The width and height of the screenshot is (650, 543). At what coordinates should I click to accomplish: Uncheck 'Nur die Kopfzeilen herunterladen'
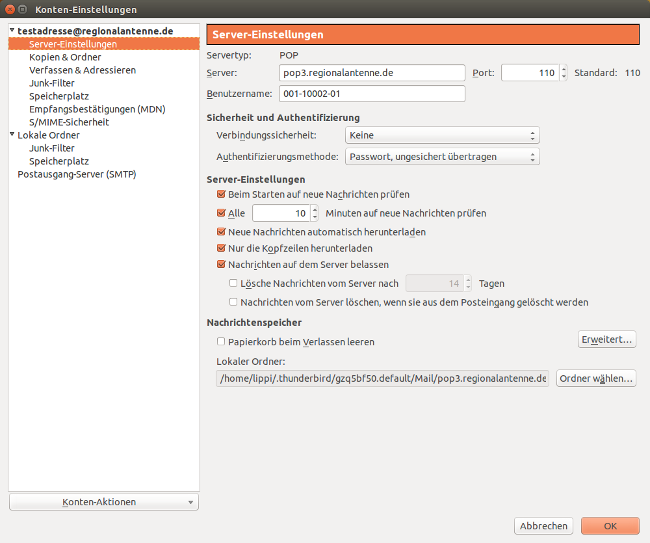pos(222,246)
